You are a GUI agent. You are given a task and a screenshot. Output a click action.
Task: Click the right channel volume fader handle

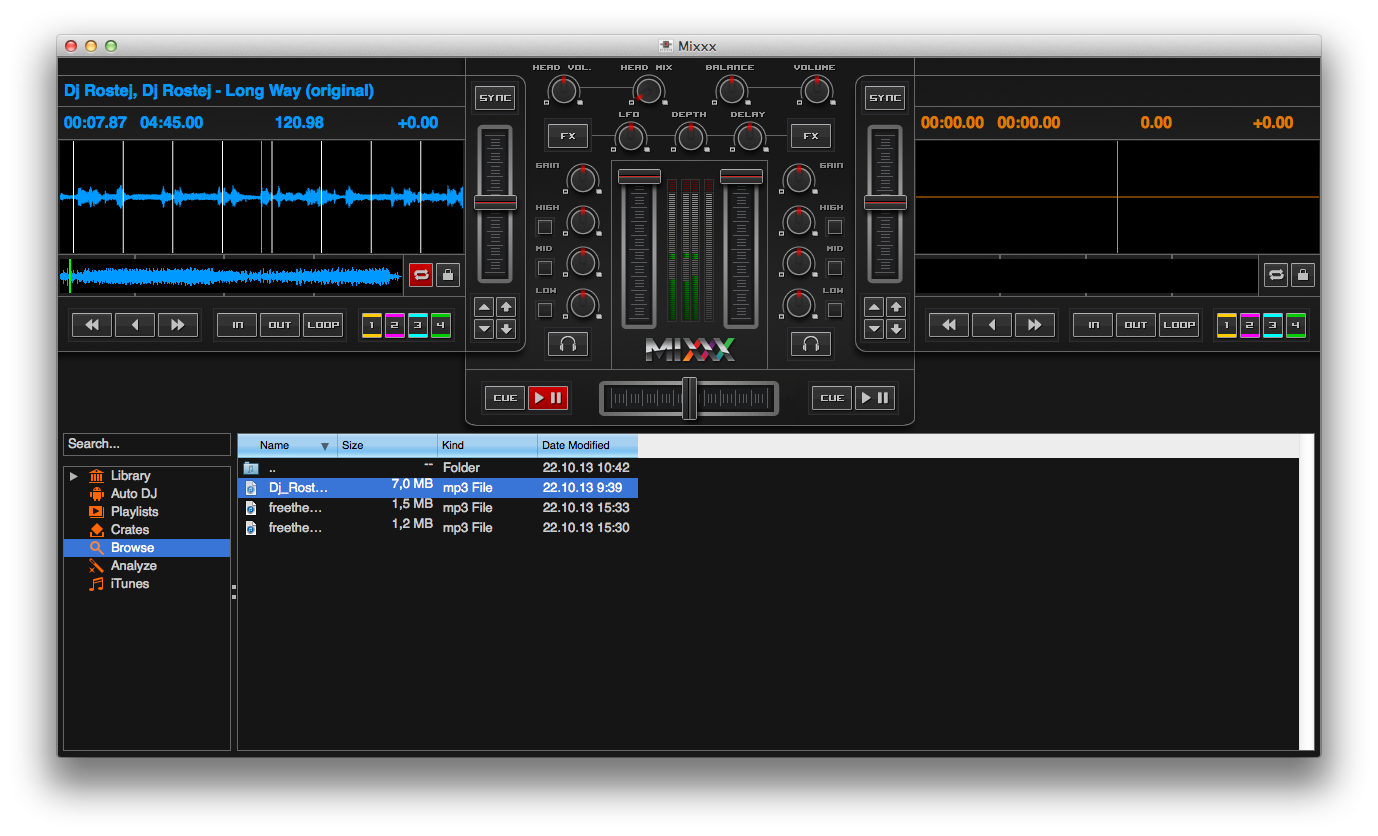[x=741, y=176]
